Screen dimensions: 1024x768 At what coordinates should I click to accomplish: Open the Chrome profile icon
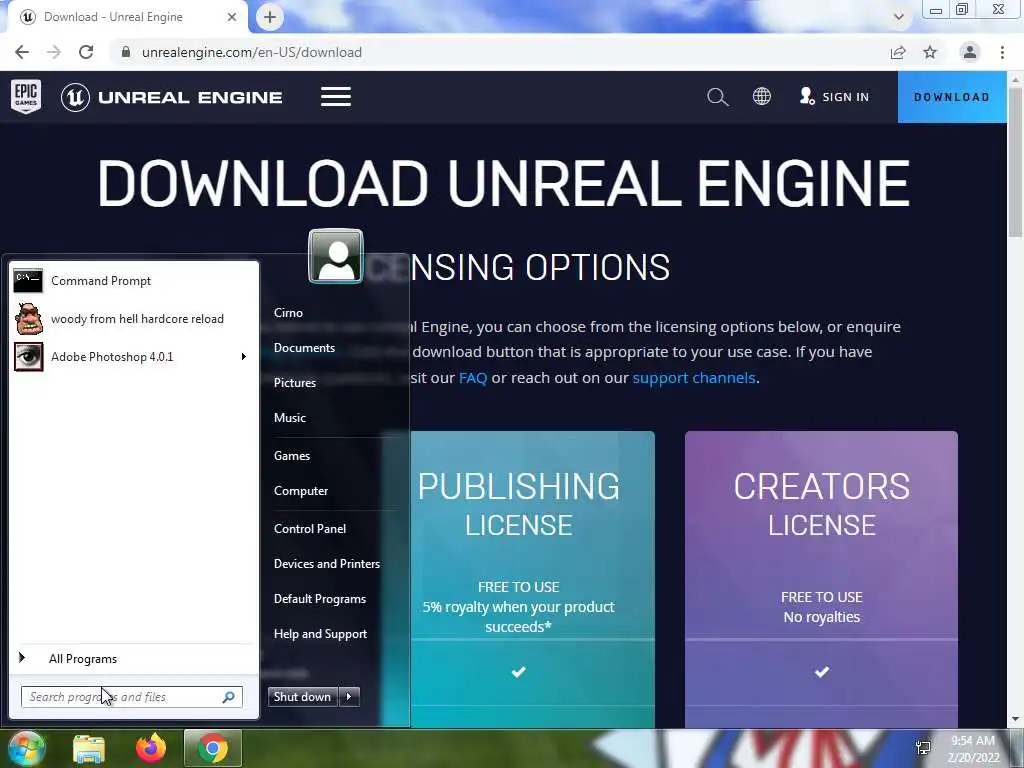[970, 52]
